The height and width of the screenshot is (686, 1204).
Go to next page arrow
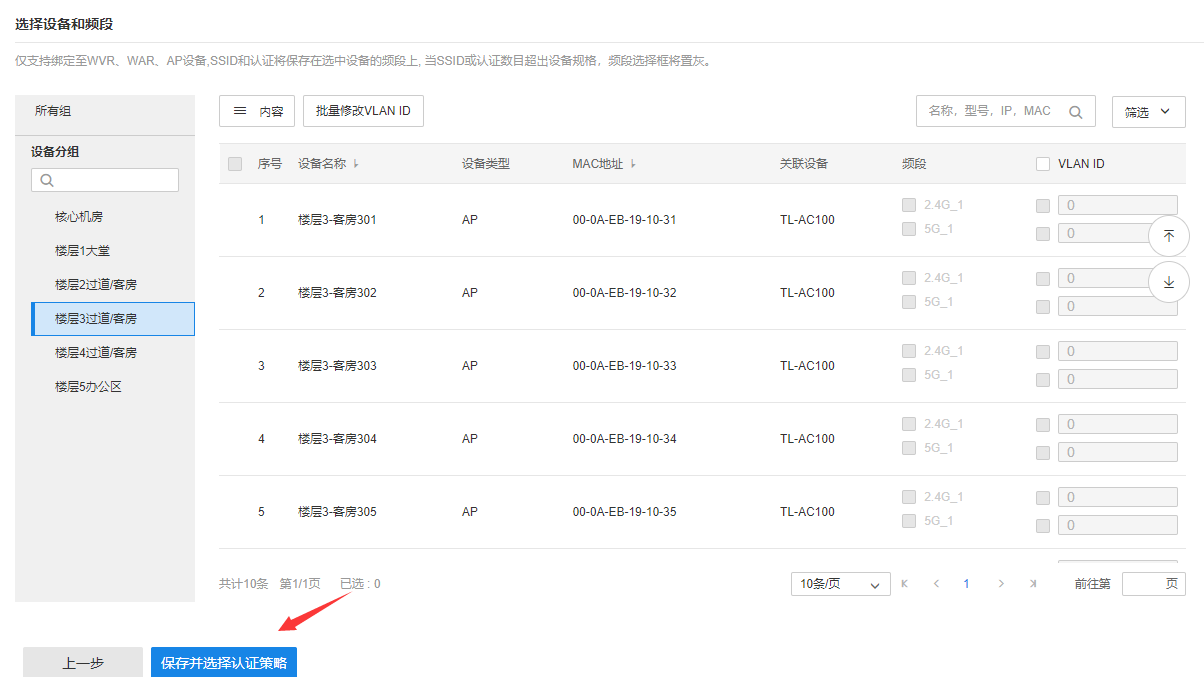[x=1001, y=584]
